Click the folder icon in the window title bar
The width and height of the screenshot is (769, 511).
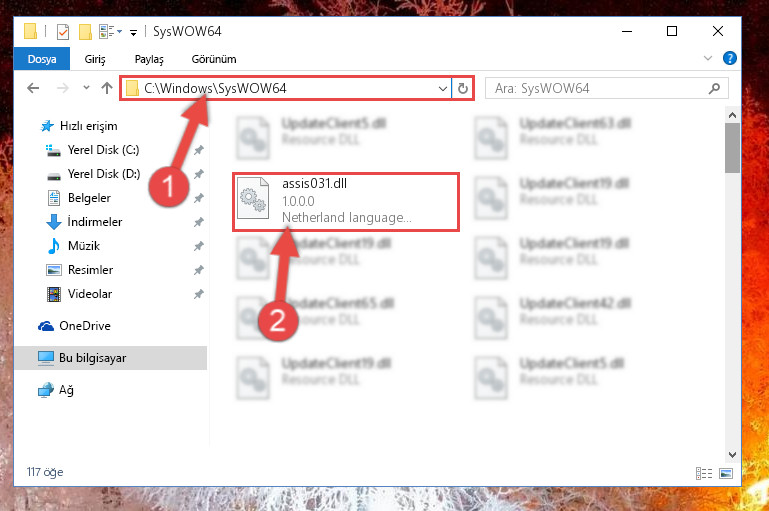pos(30,31)
